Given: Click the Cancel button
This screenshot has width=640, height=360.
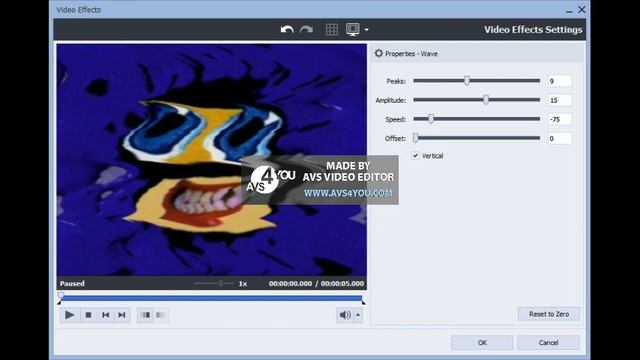Looking at the screenshot, I should click(x=548, y=342).
